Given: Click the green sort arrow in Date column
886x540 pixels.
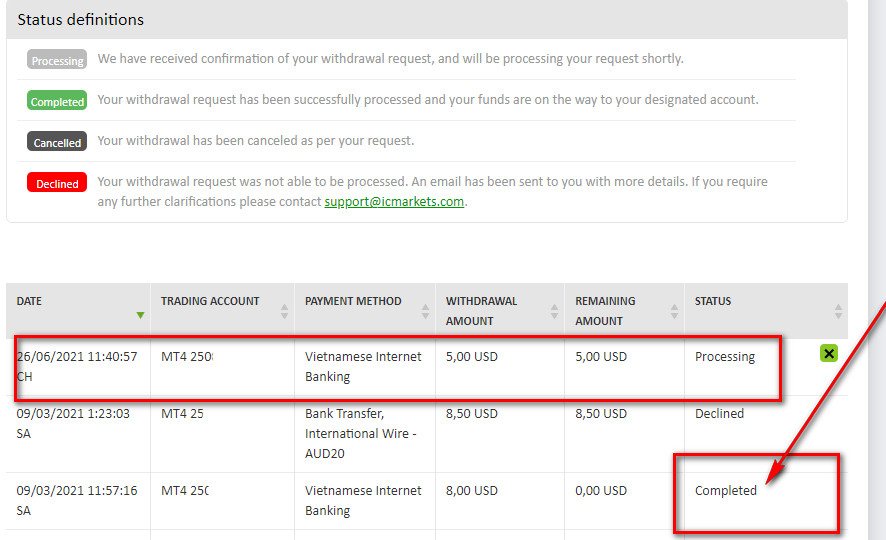Looking at the screenshot, I should tap(140, 315).
